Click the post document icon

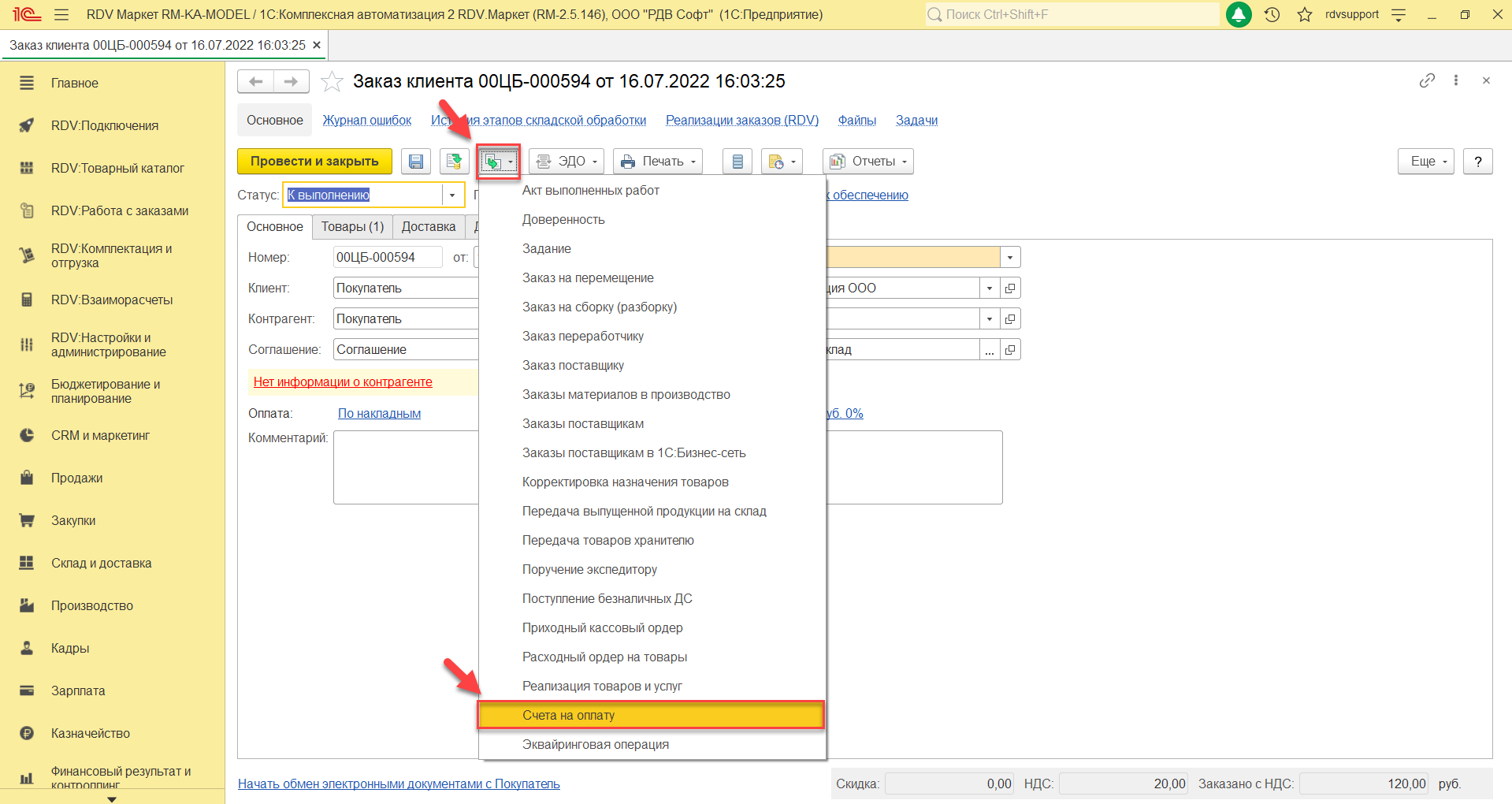(454, 162)
